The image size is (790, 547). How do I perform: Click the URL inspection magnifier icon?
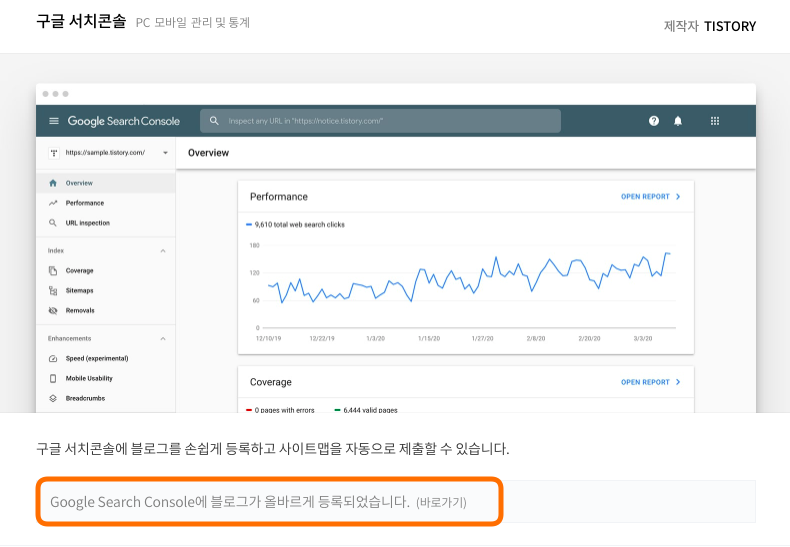click(53, 223)
